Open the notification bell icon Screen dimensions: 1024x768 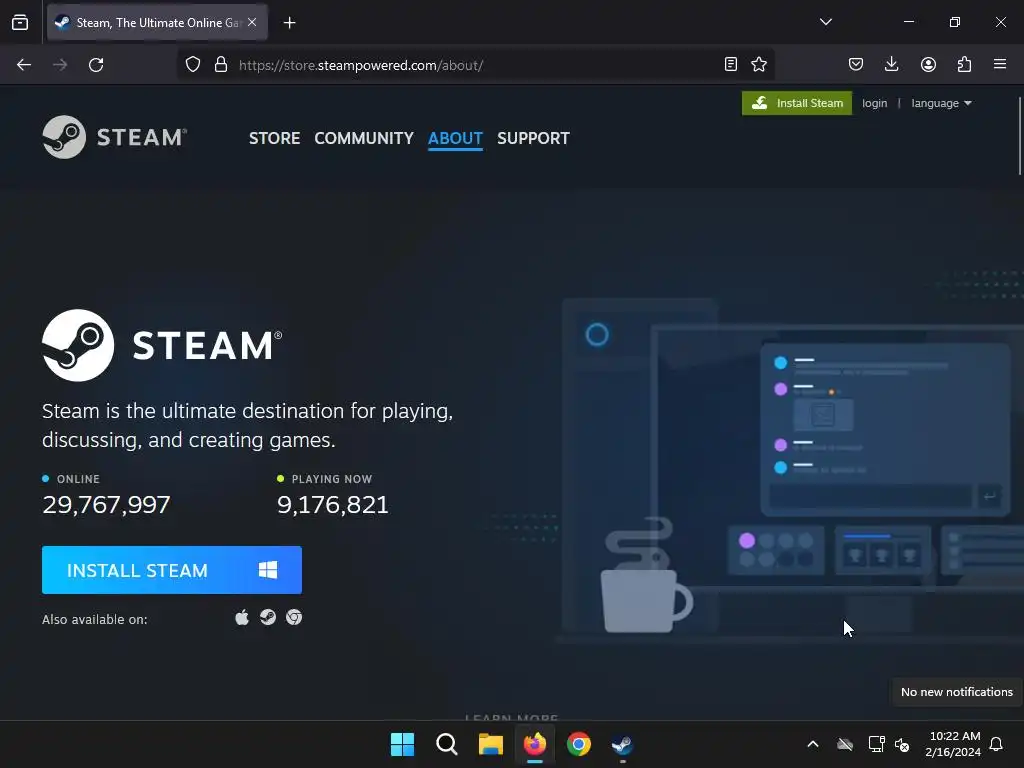point(997,744)
